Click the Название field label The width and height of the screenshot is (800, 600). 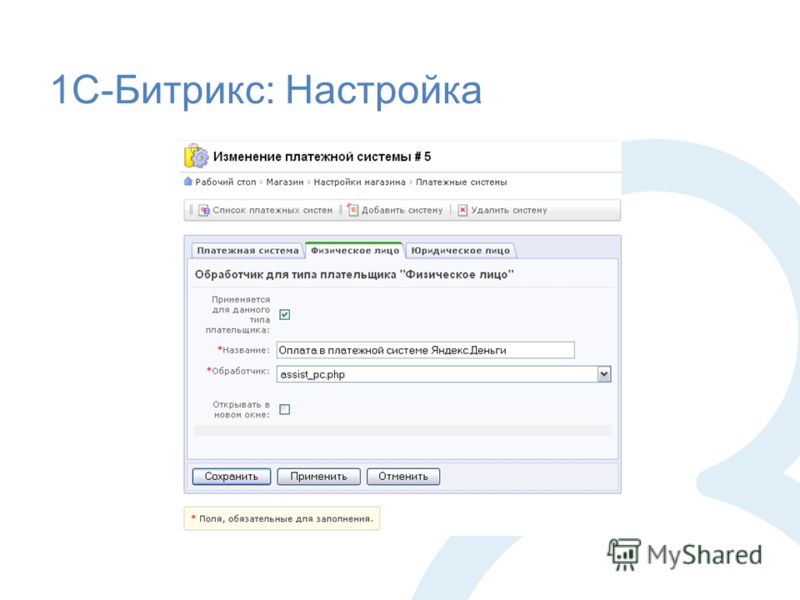coord(244,350)
